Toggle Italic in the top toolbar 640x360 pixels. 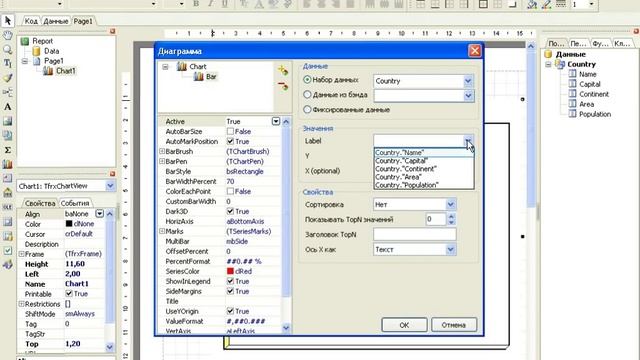click(210, 4)
